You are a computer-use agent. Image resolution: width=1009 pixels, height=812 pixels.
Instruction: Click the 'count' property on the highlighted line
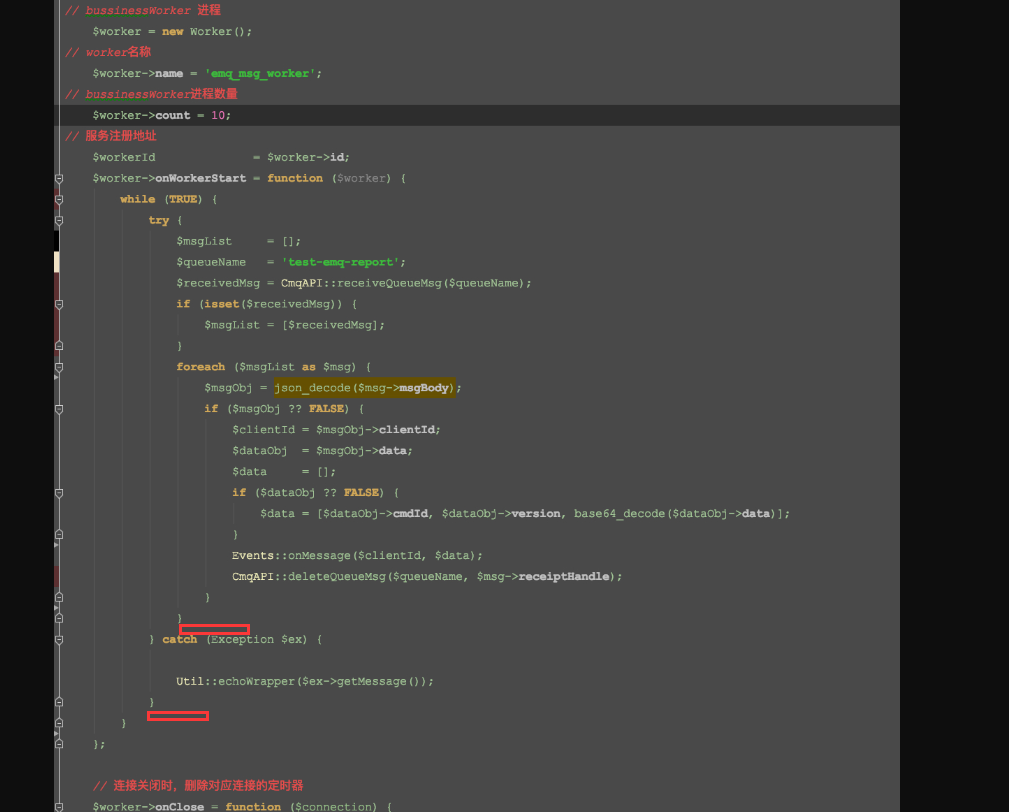click(172, 115)
